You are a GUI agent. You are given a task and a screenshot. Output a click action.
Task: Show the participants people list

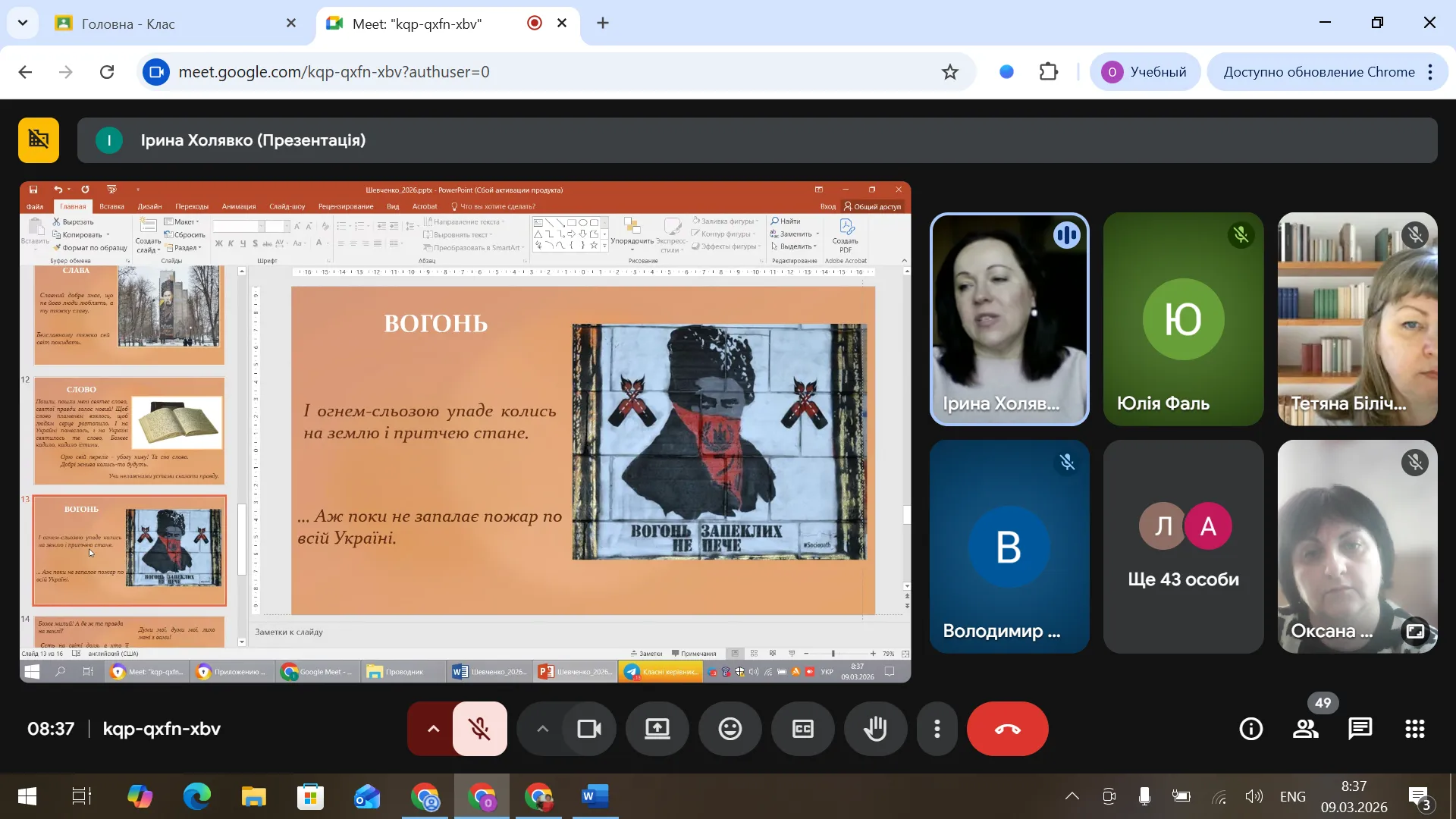(1305, 730)
